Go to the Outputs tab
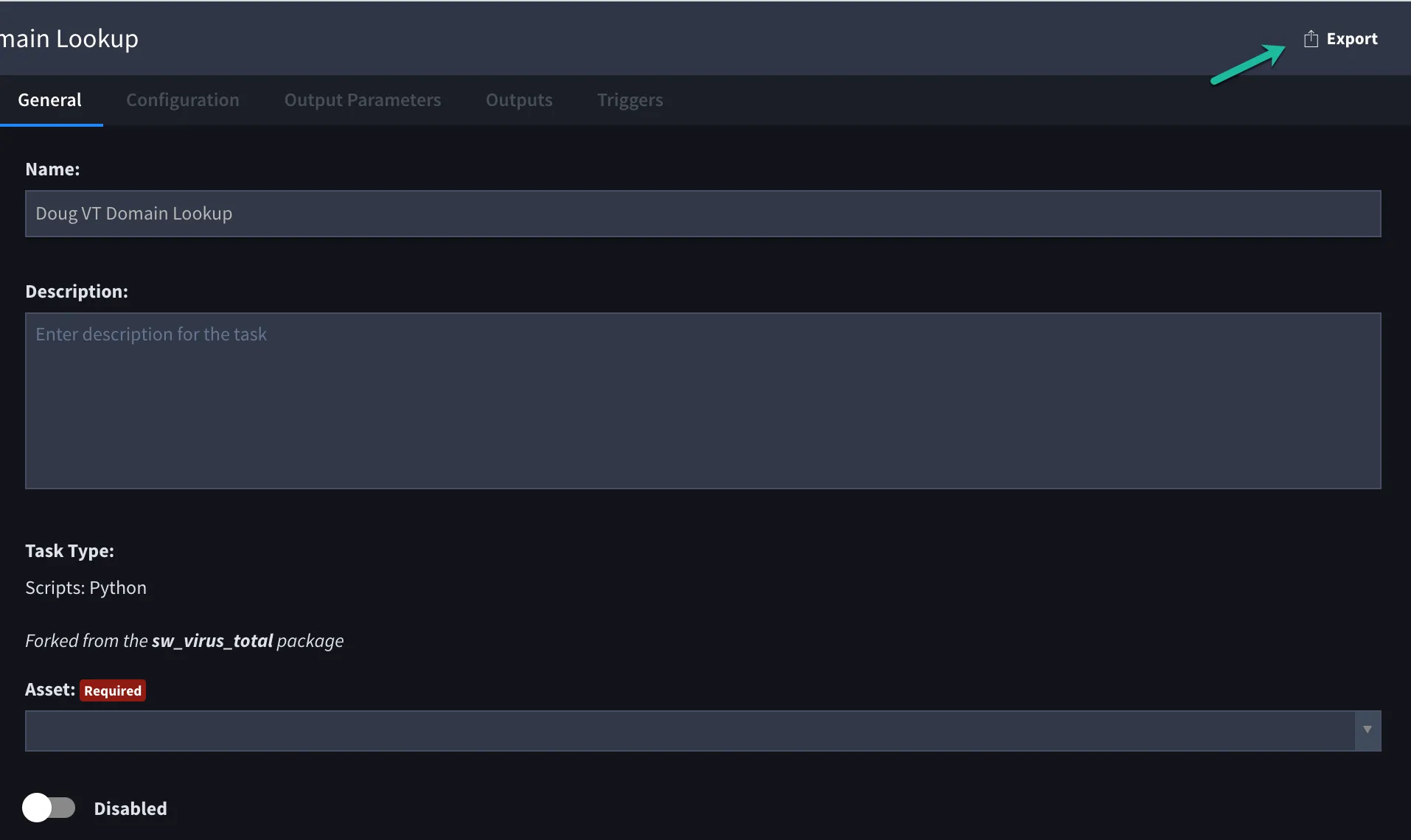1411x840 pixels. [x=519, y=99]
